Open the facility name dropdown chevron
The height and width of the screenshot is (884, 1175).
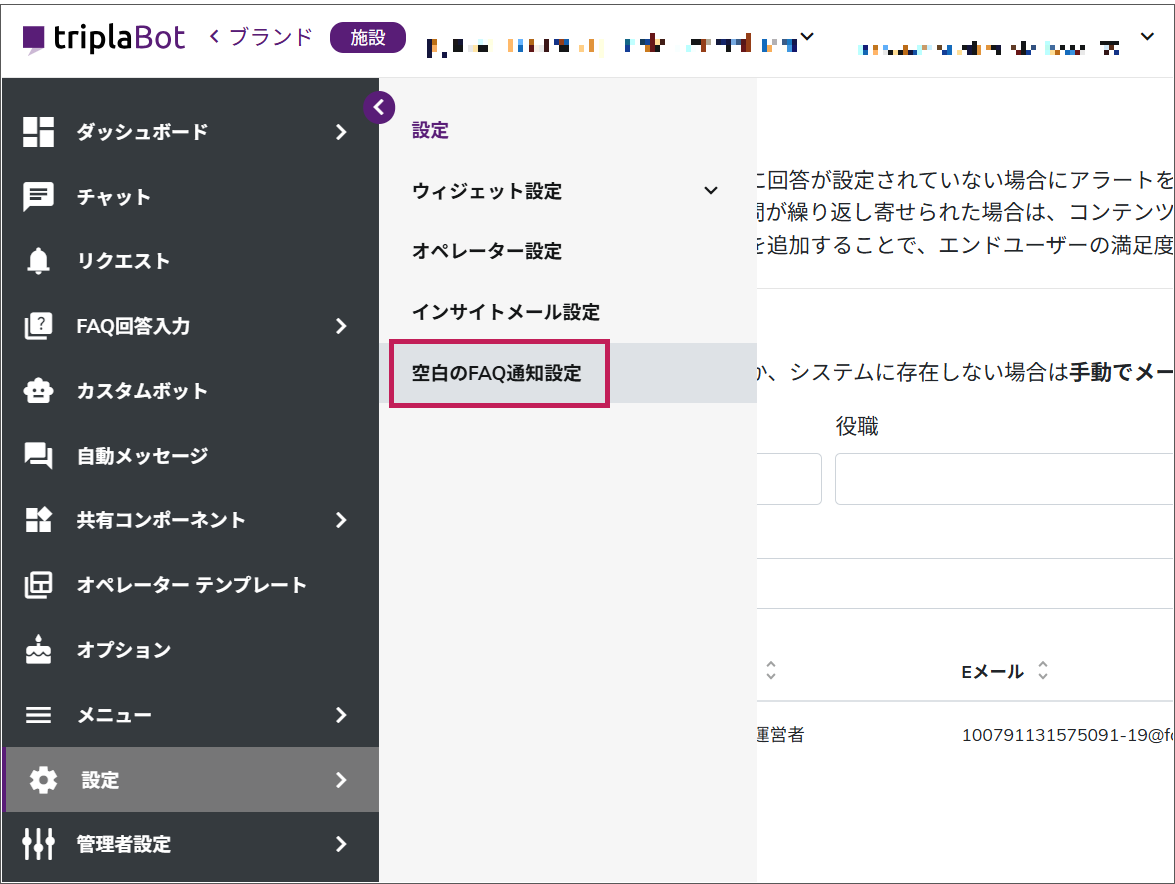pos(807,36)
